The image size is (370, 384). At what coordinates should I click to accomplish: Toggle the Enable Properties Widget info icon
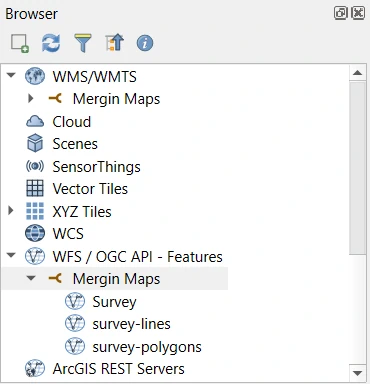click(x=145, y=43)
